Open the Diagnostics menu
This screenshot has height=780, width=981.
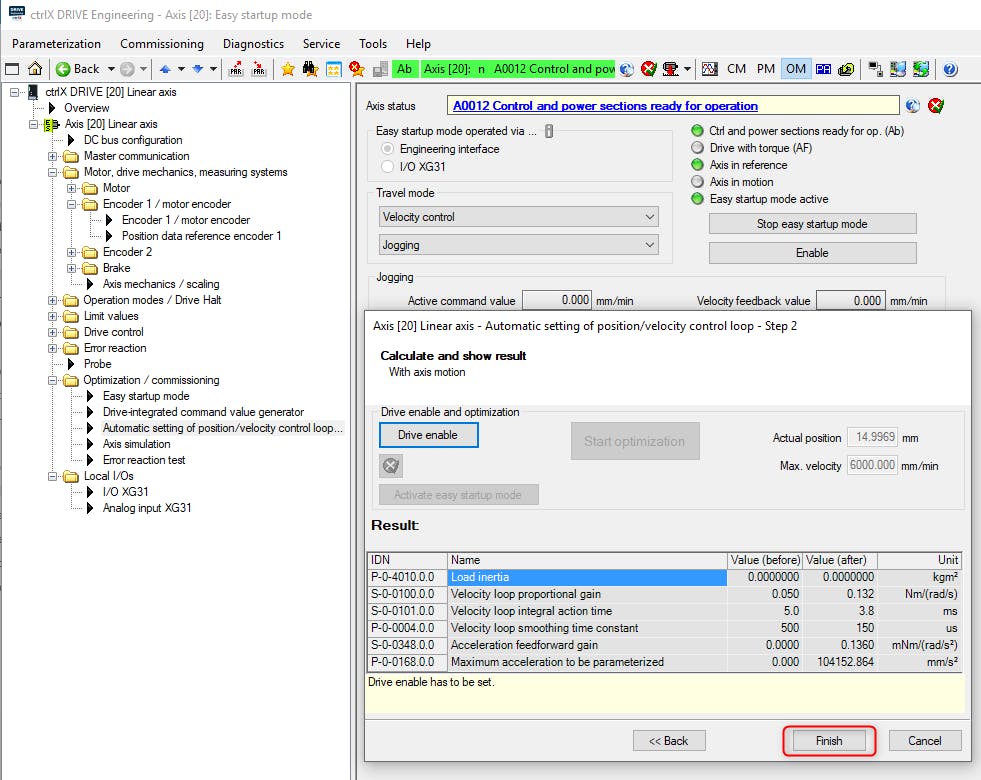pos(253,44)
